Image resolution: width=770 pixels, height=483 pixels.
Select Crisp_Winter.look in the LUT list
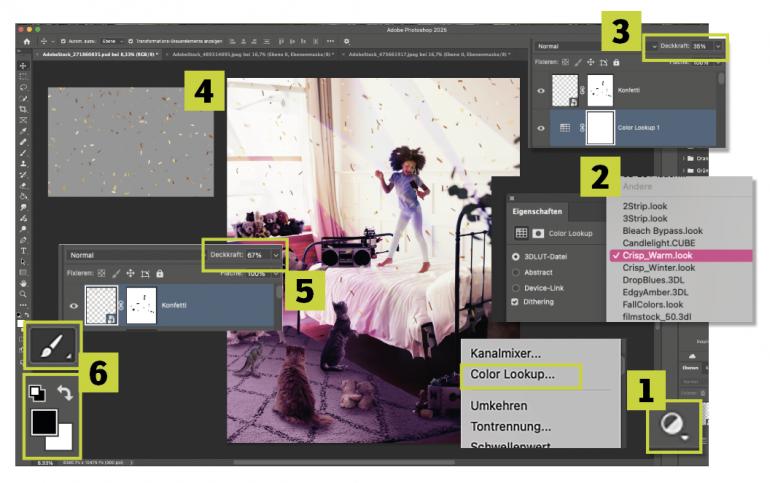coord(659,268)
